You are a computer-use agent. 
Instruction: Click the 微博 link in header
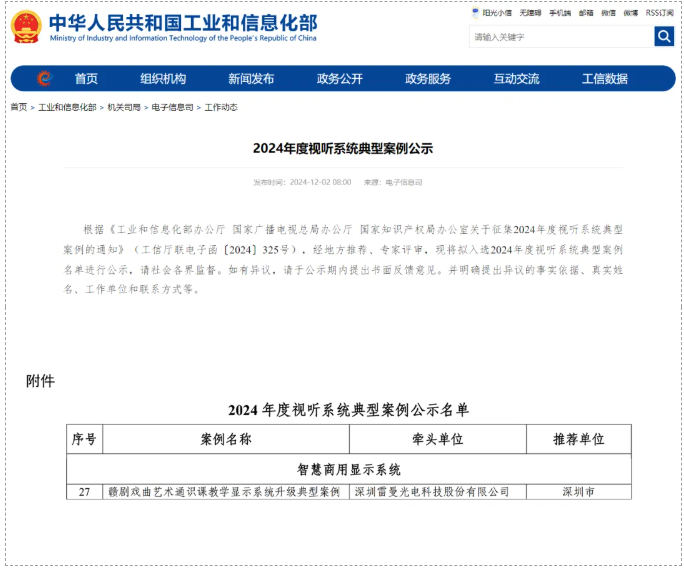tap(630, 13)
